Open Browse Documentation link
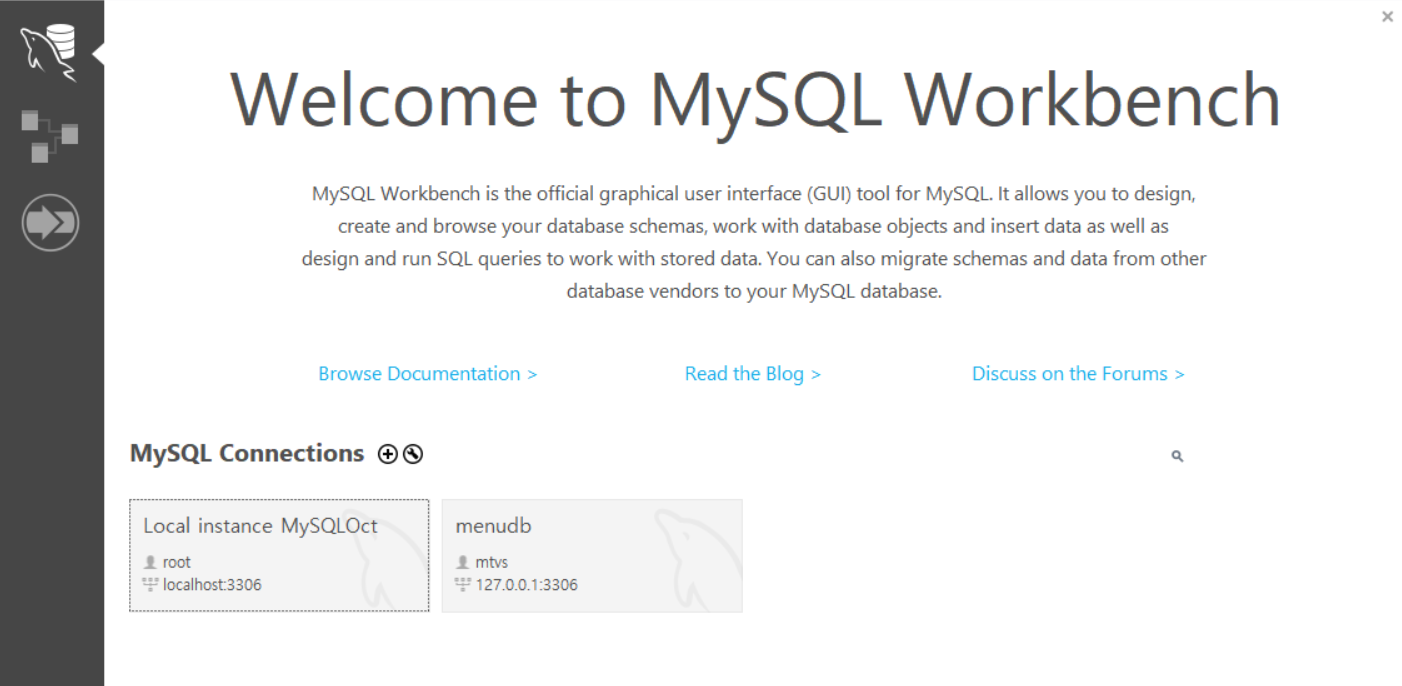Image resolution: width=1402 pixels, height=686 pixels. [428, 373]
